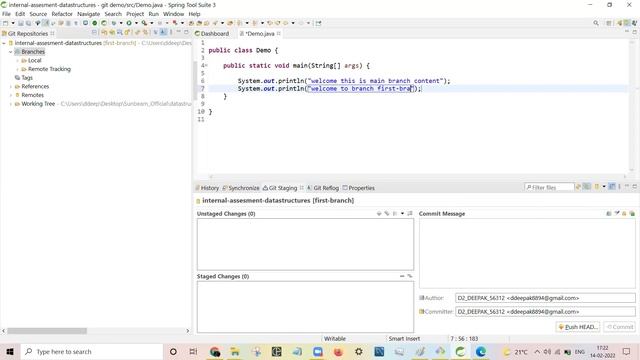Viewport: 640px width, 360px height.
Task: Switch to the Git Reflog tab
Action: coord(323,188)
